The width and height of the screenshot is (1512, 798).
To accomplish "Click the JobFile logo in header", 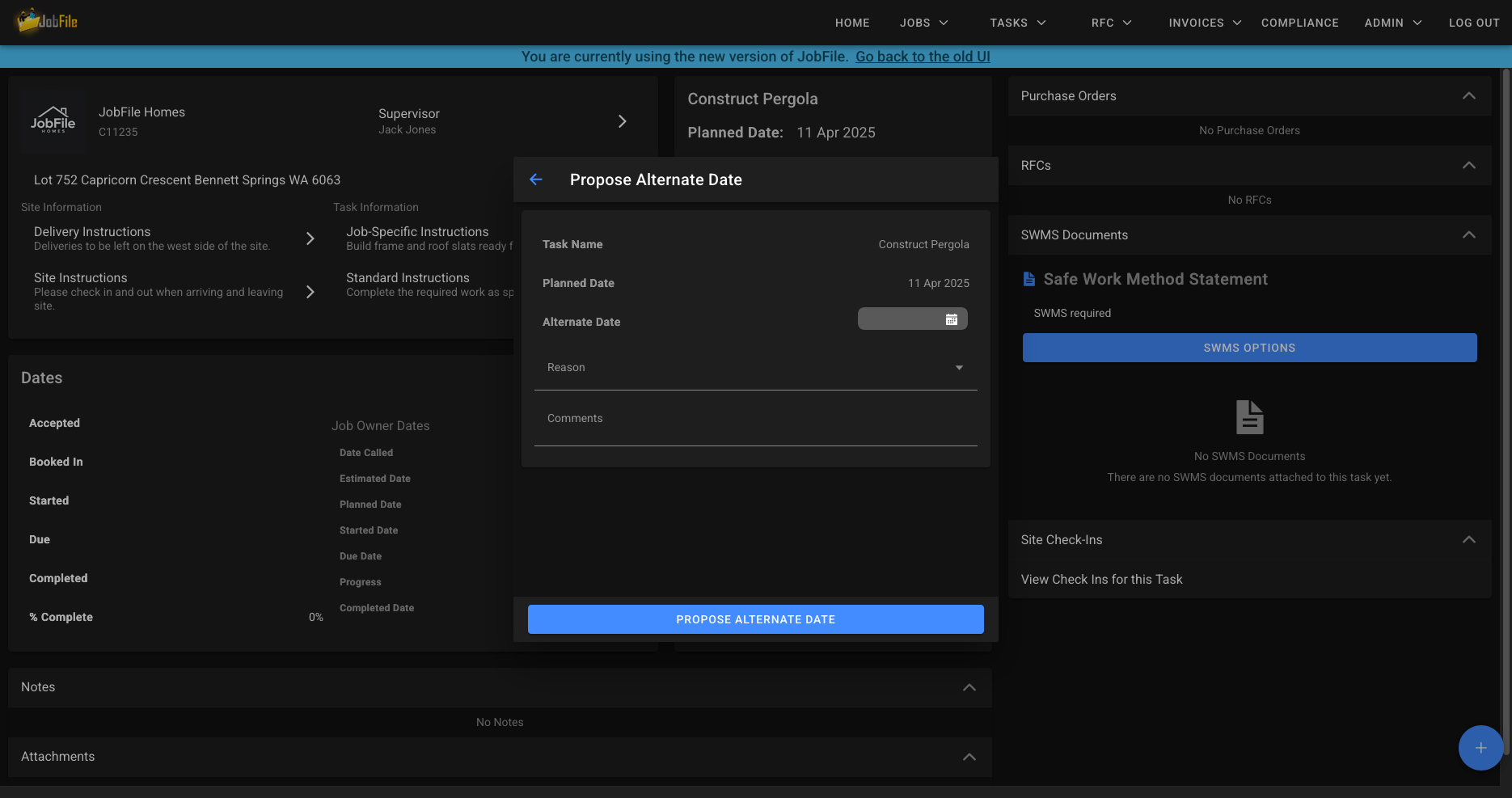I will pyautogui.click(x=47, y=22).
